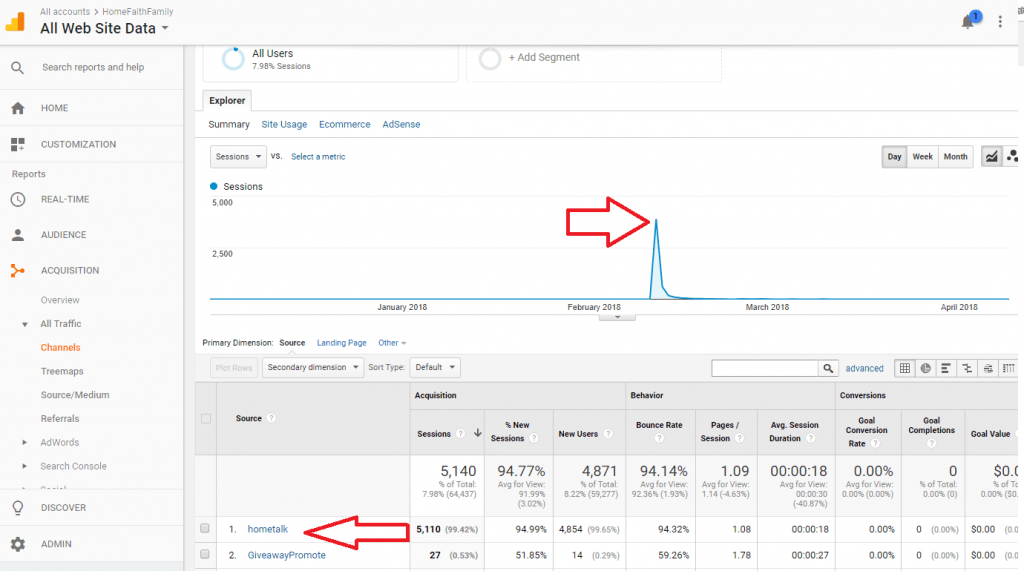Click the HomeFaithFamily breadcrumb
The width and height of the screenshot is (1024, 571).
138,12
